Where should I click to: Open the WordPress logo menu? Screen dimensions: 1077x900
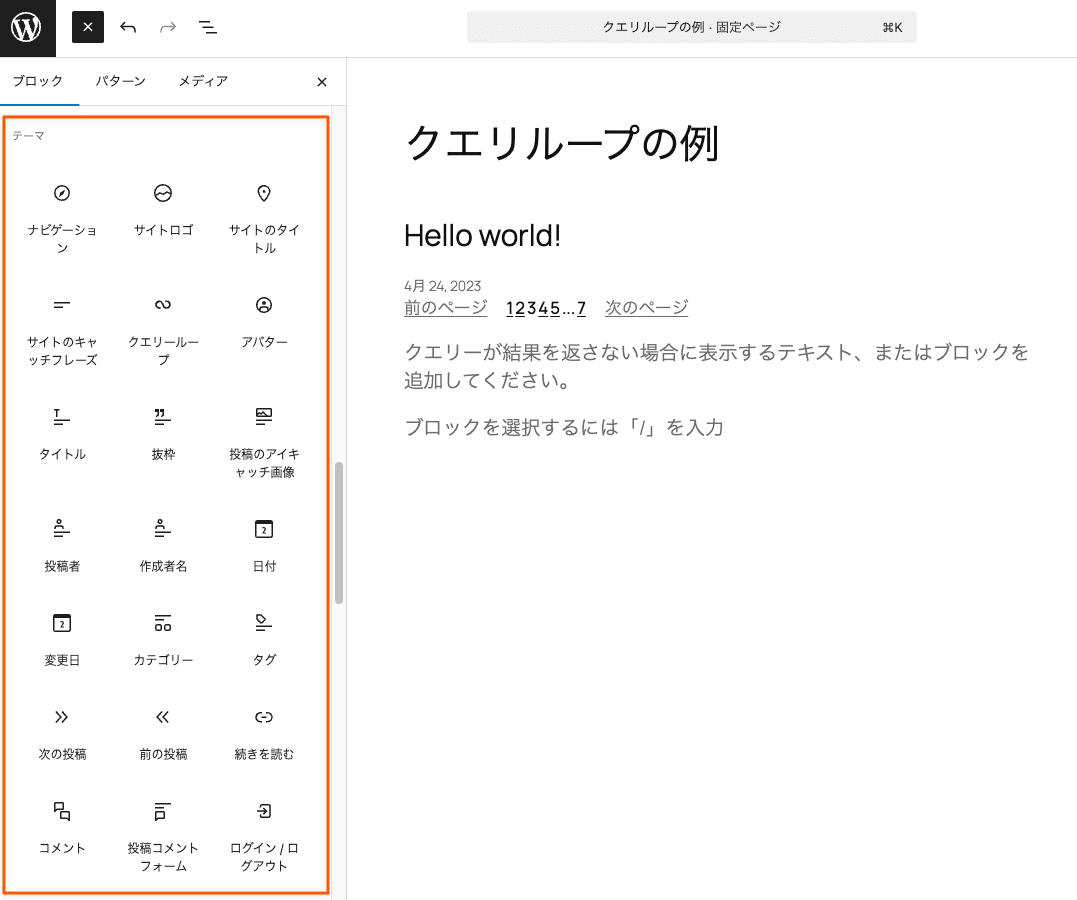(x=27, y=27)
